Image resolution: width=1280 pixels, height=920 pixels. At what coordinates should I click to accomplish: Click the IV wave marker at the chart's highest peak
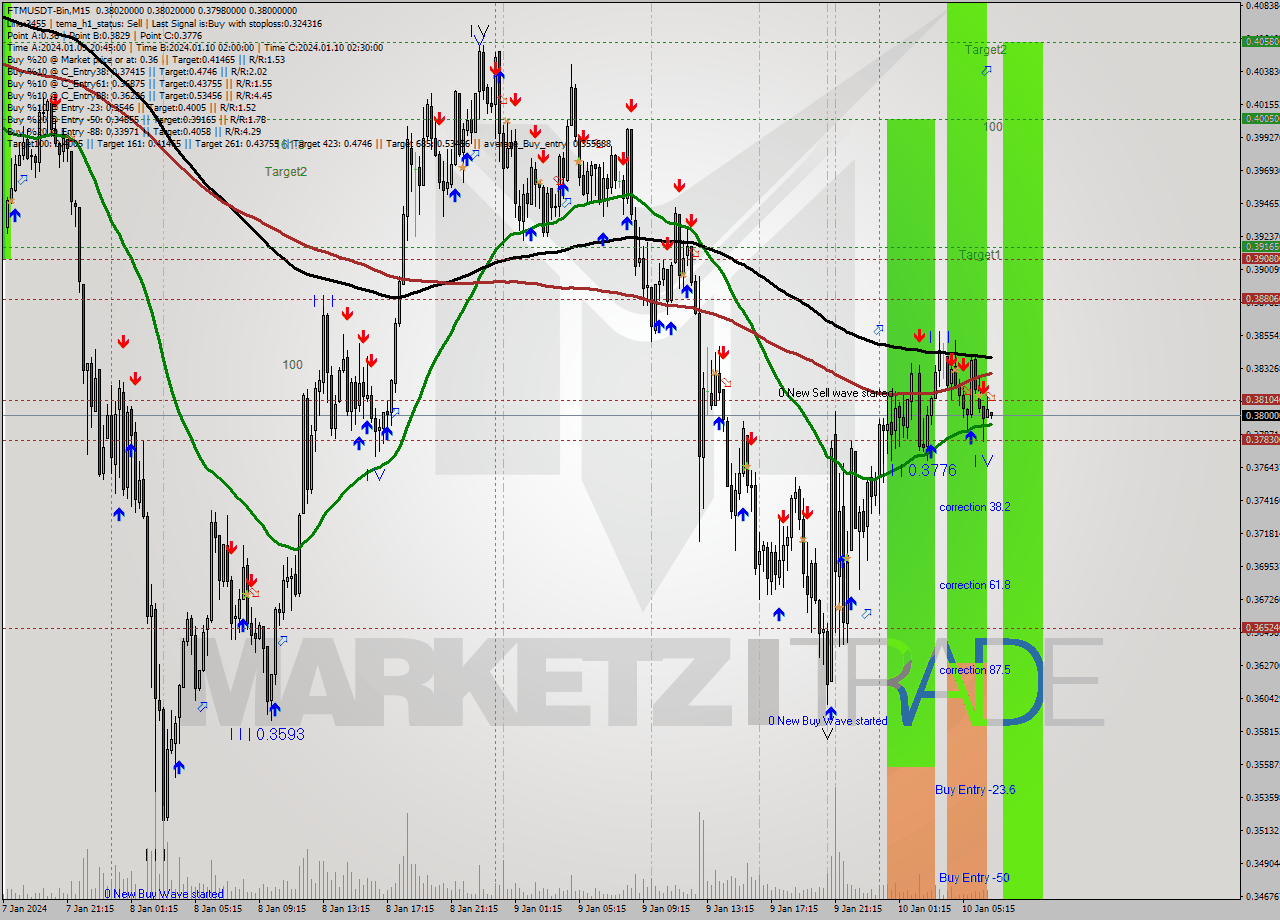click(x=479, y=33)
